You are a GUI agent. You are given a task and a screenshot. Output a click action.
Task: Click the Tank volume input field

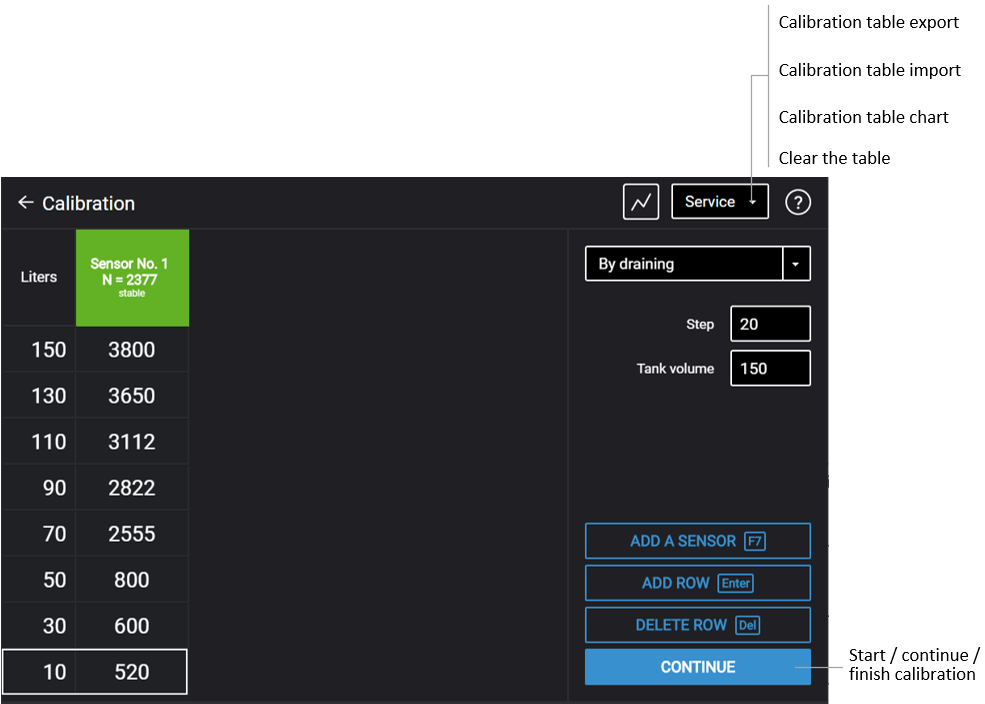click(770, 368)
